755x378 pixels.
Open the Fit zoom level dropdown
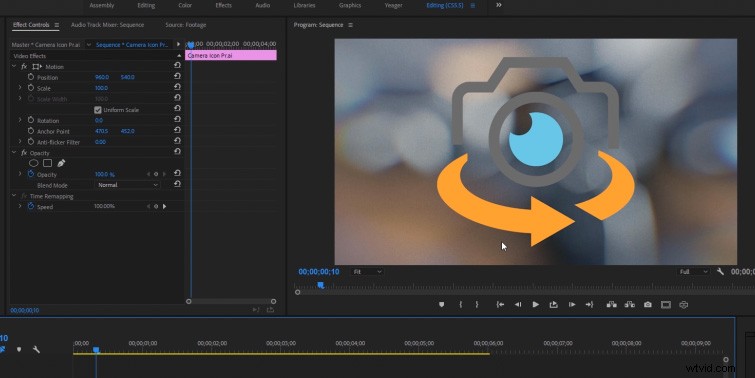point(367,272)
